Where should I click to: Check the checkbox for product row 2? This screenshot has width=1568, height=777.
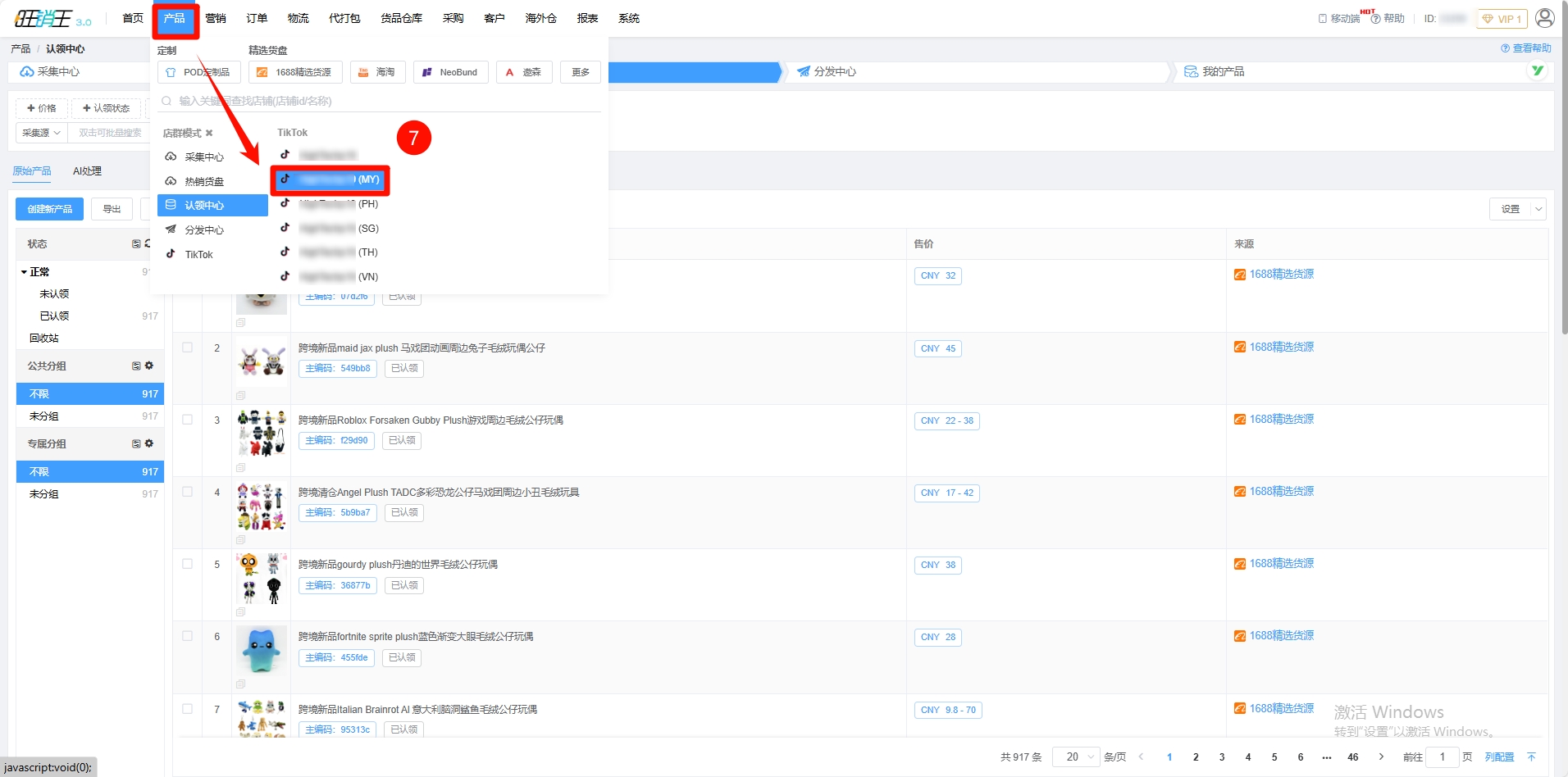[188, 348]
